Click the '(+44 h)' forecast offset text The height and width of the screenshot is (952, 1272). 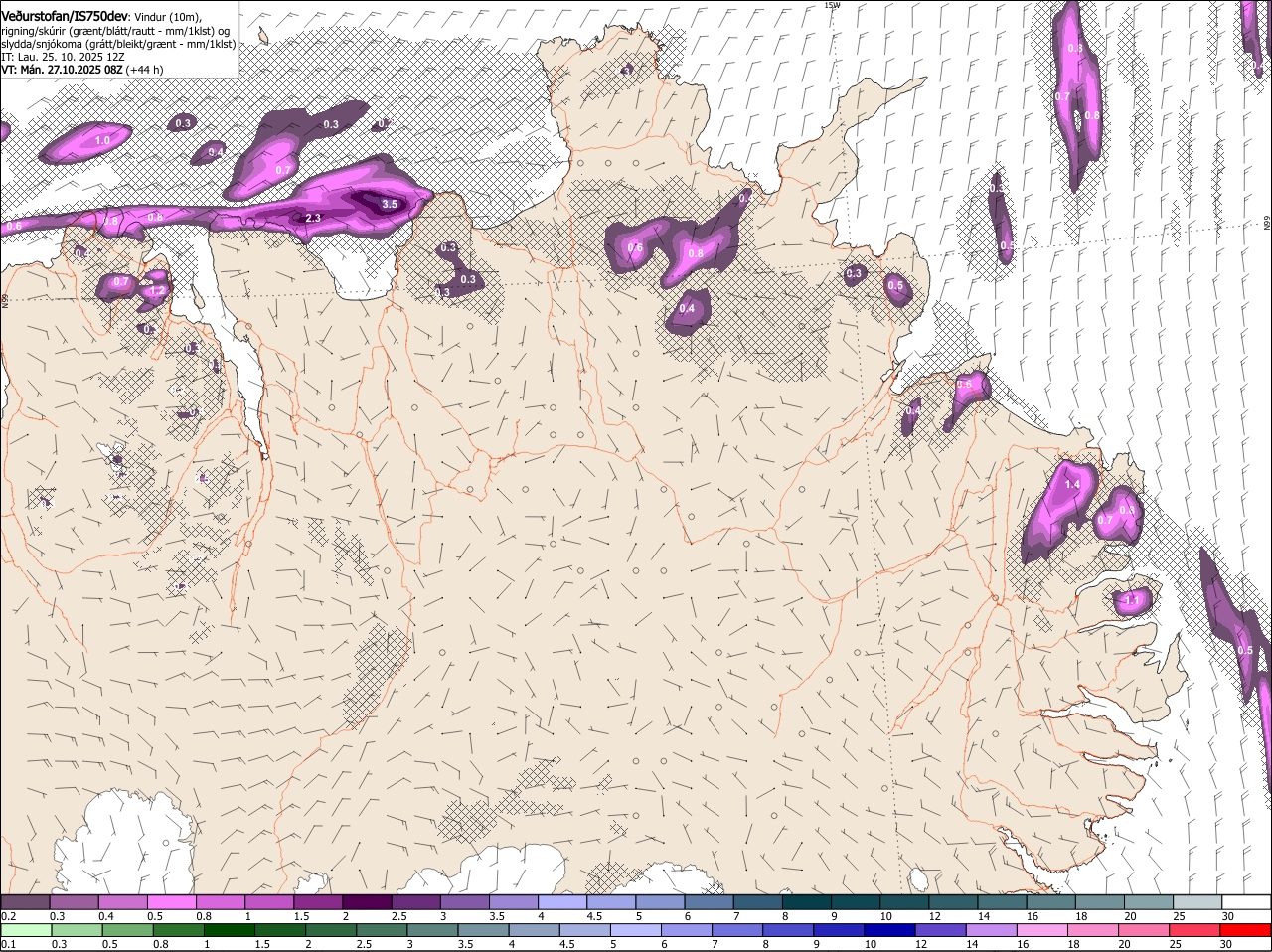[x=145, y=70]
